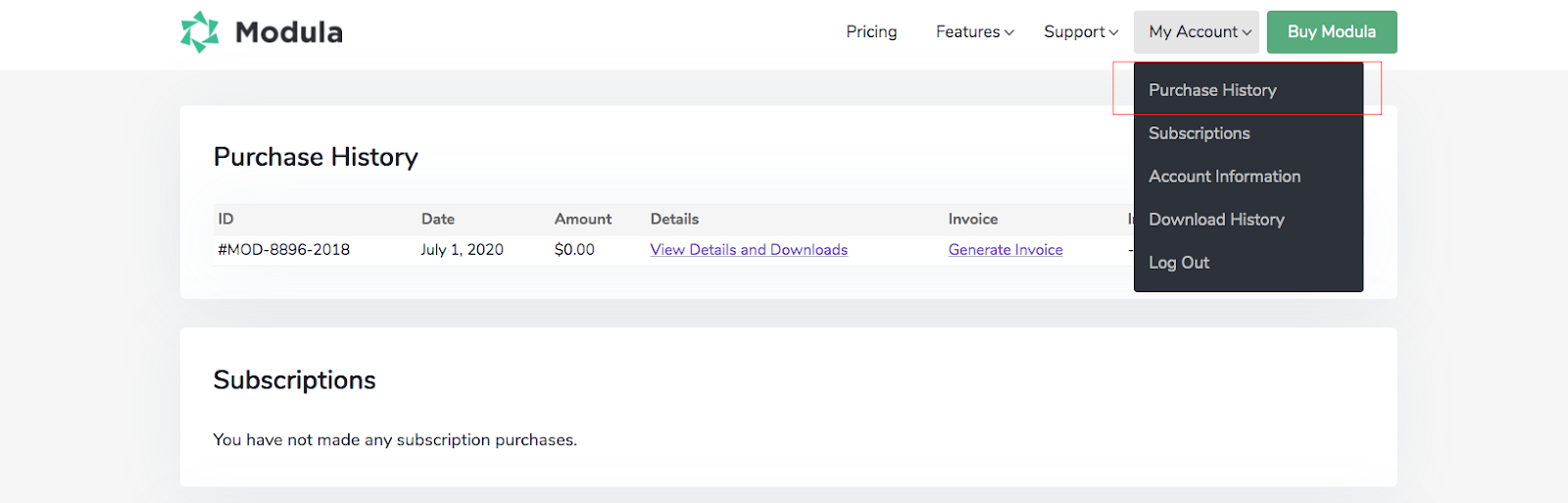The image size is (1568, 503).
Task: Click the no subscription purchases message
Action: pos(395,439)
